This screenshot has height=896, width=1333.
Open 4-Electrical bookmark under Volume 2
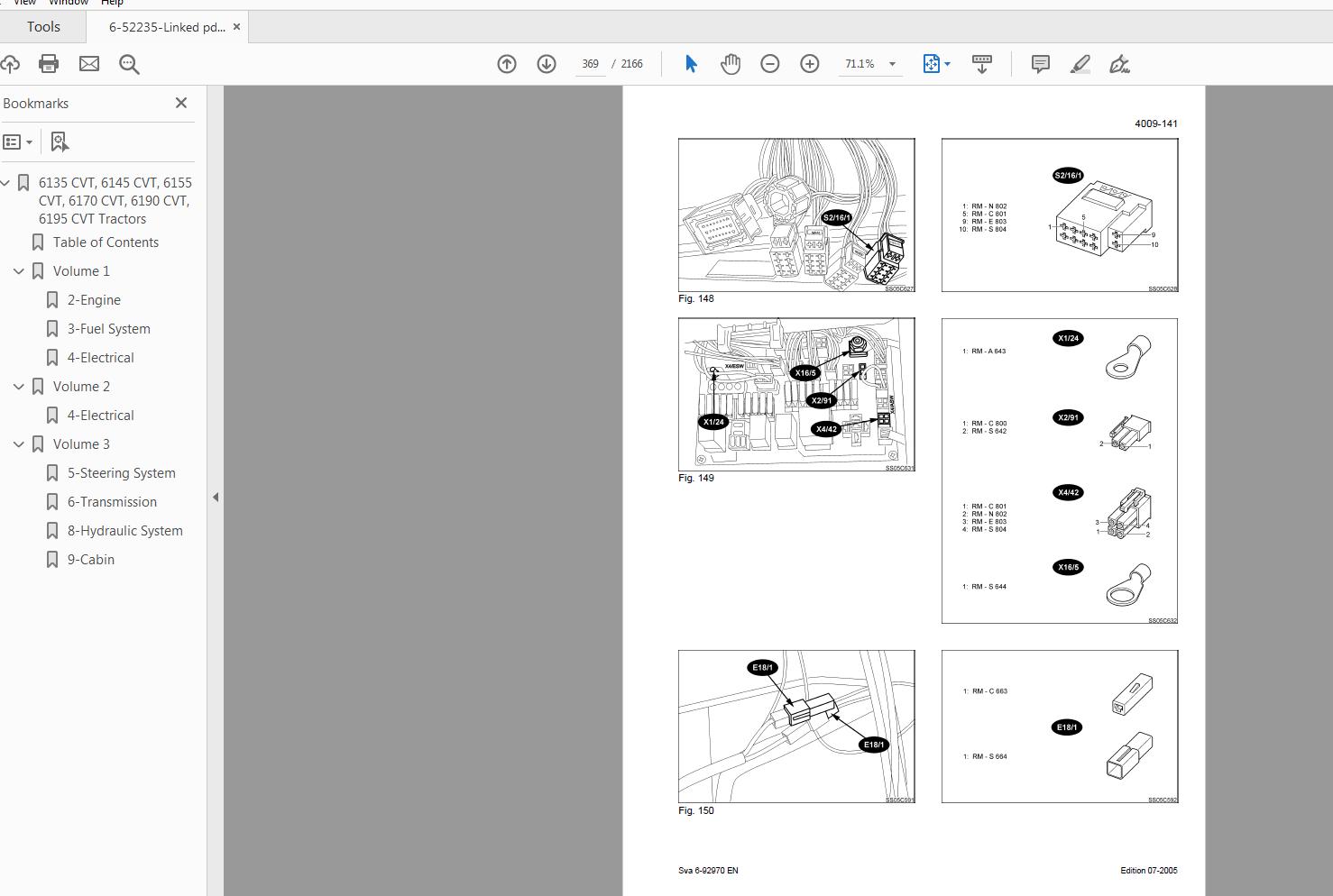tap(101, 416)
